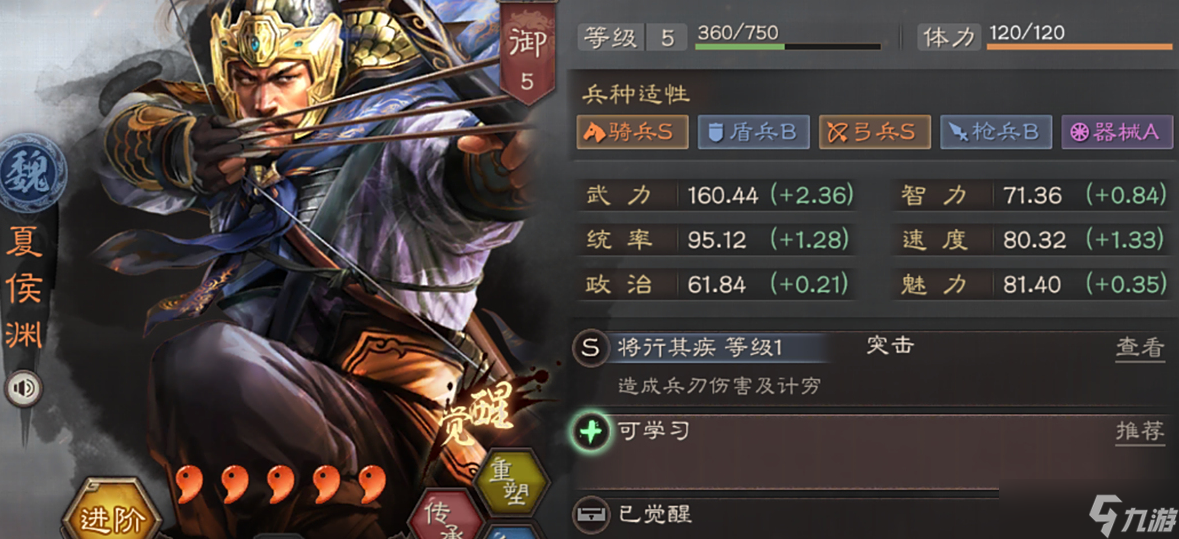Tap the speaker voice icon under 夏侯渊

23,388
